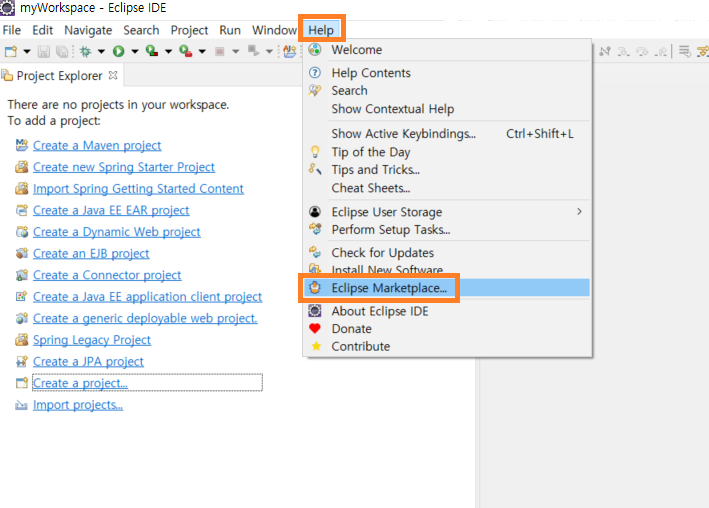Open the External Tools dropdown arrow
Viewport: 709px width, 508px height.
click(202, 52)
